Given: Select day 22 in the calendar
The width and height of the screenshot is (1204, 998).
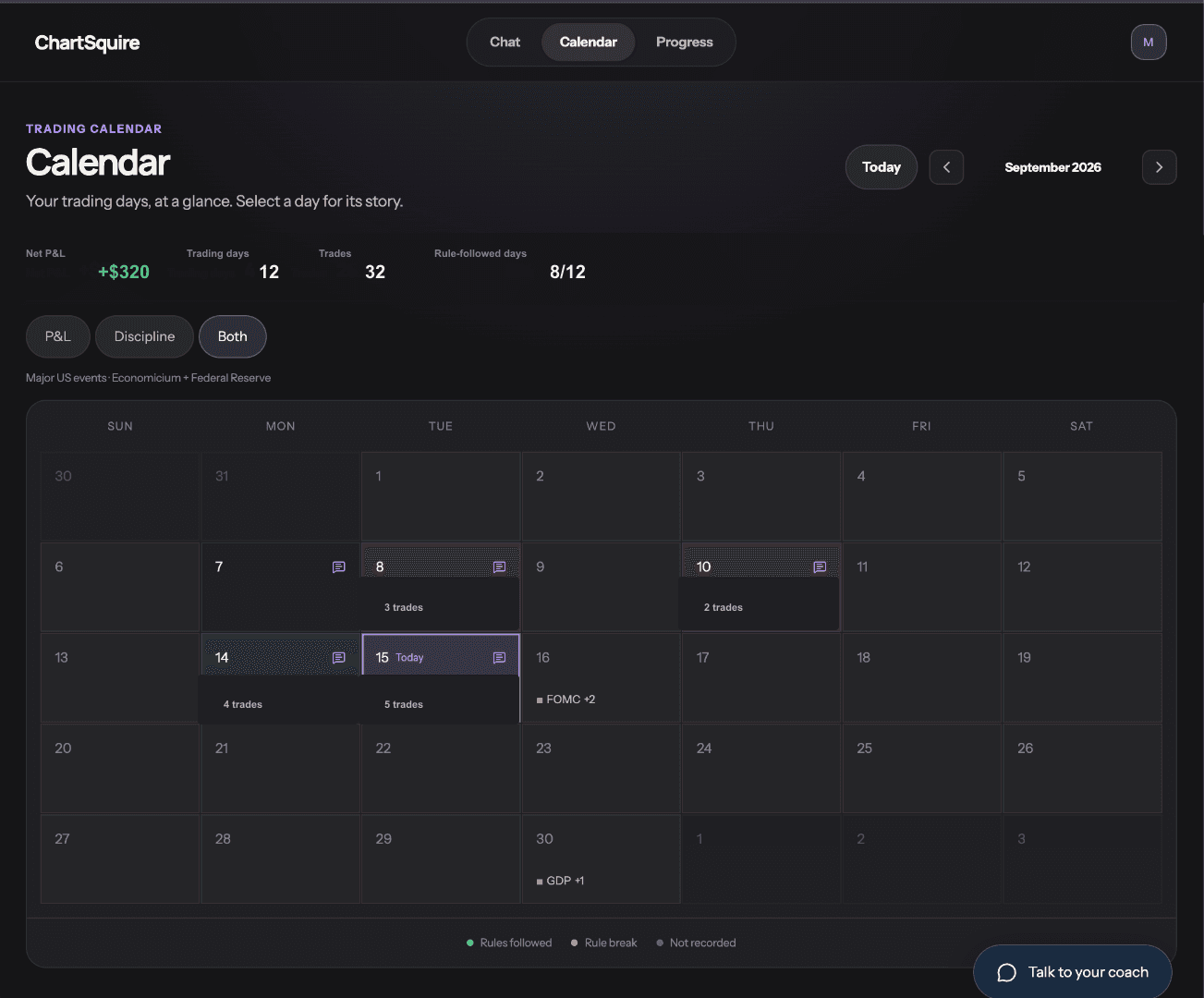Looking at the screenshot, I should click(441, 768).
